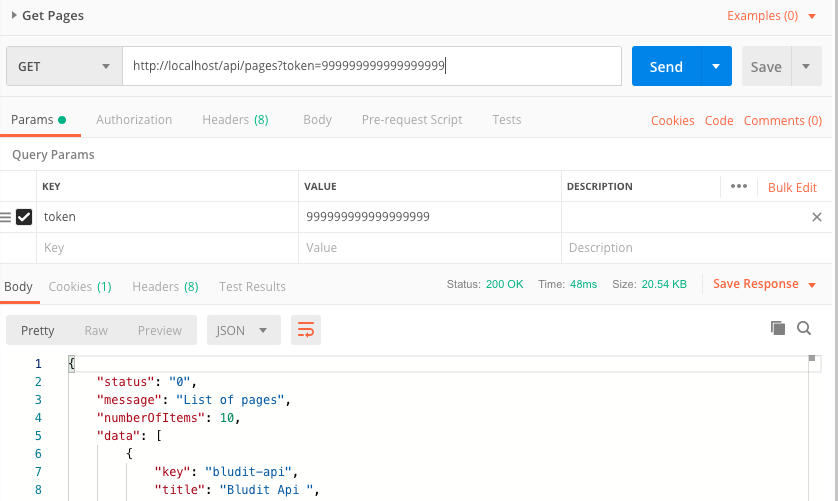This screenshot has width=838, height=501.
Task: Click the token value 999999999999999999 cell
Action: pos(430,217)
